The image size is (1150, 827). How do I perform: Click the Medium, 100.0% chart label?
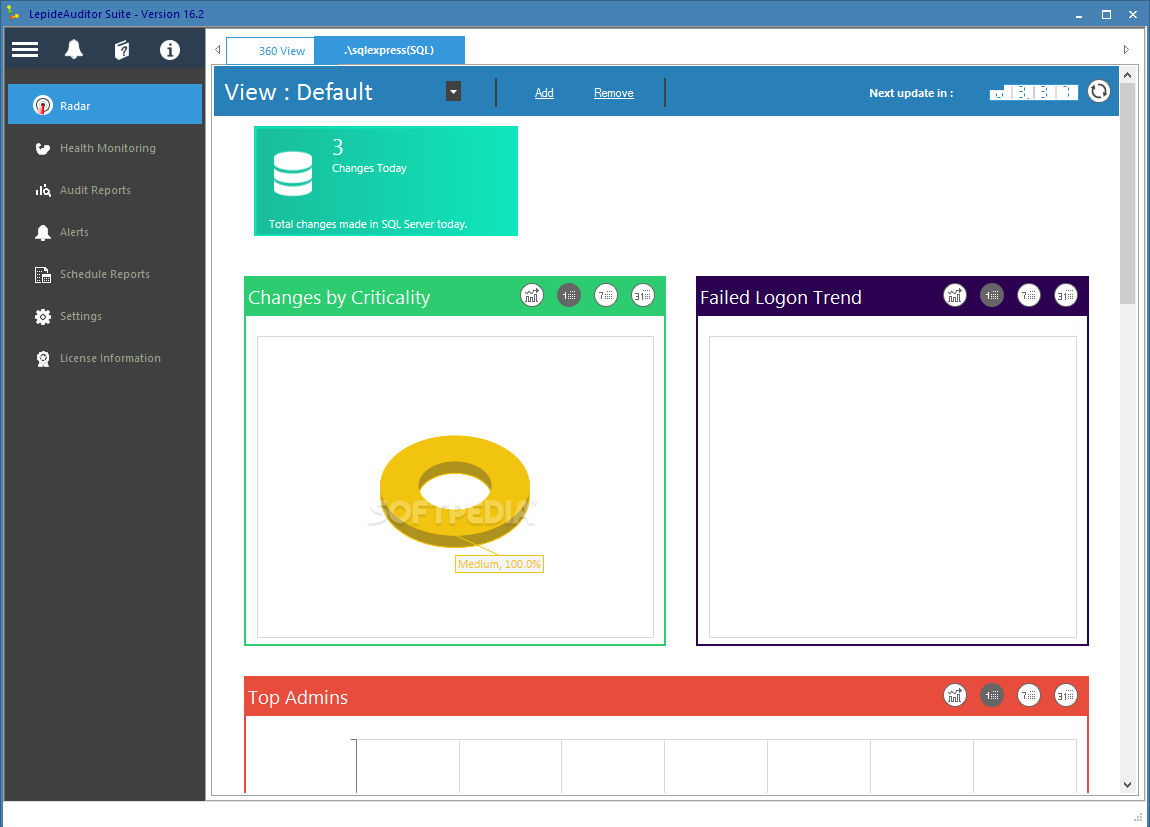pos(499,565)
